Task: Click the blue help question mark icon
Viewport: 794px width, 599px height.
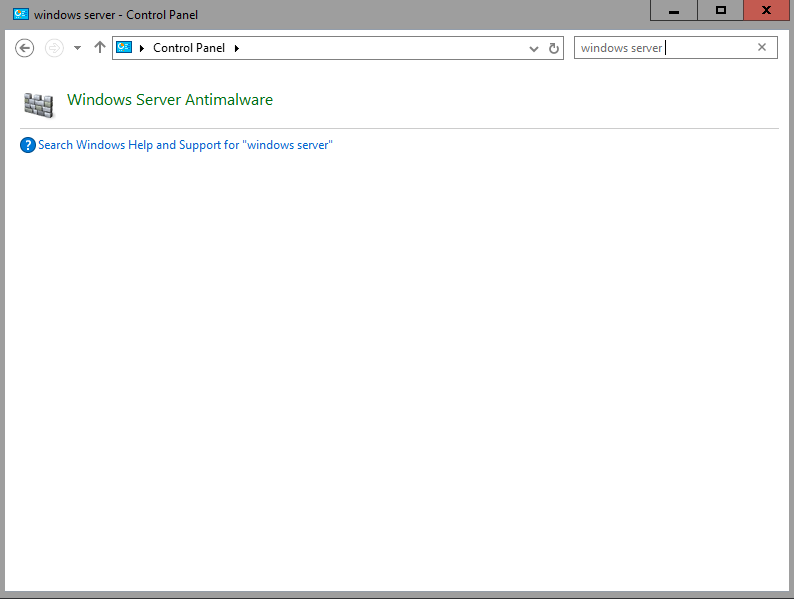Action: (28, 145)
